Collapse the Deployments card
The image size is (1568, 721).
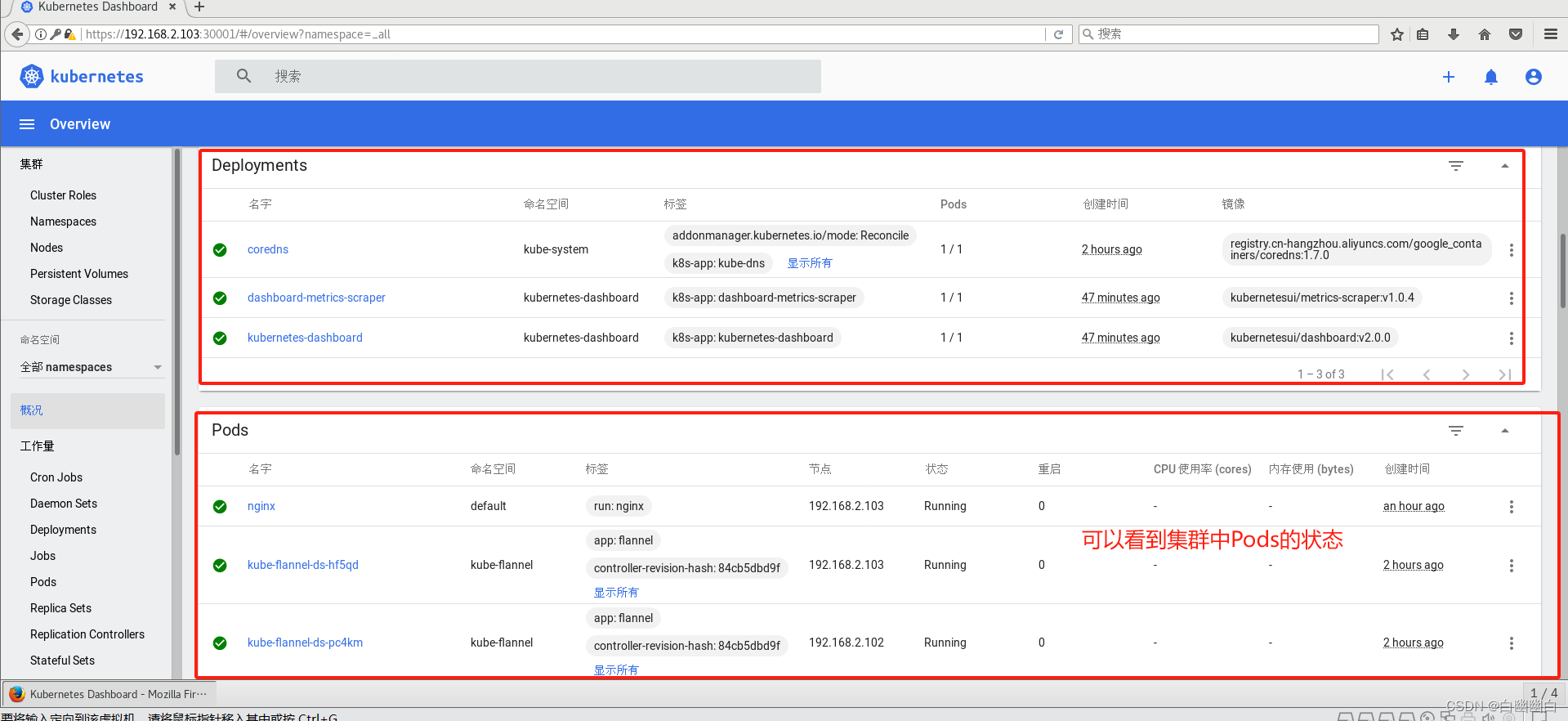1504,166
